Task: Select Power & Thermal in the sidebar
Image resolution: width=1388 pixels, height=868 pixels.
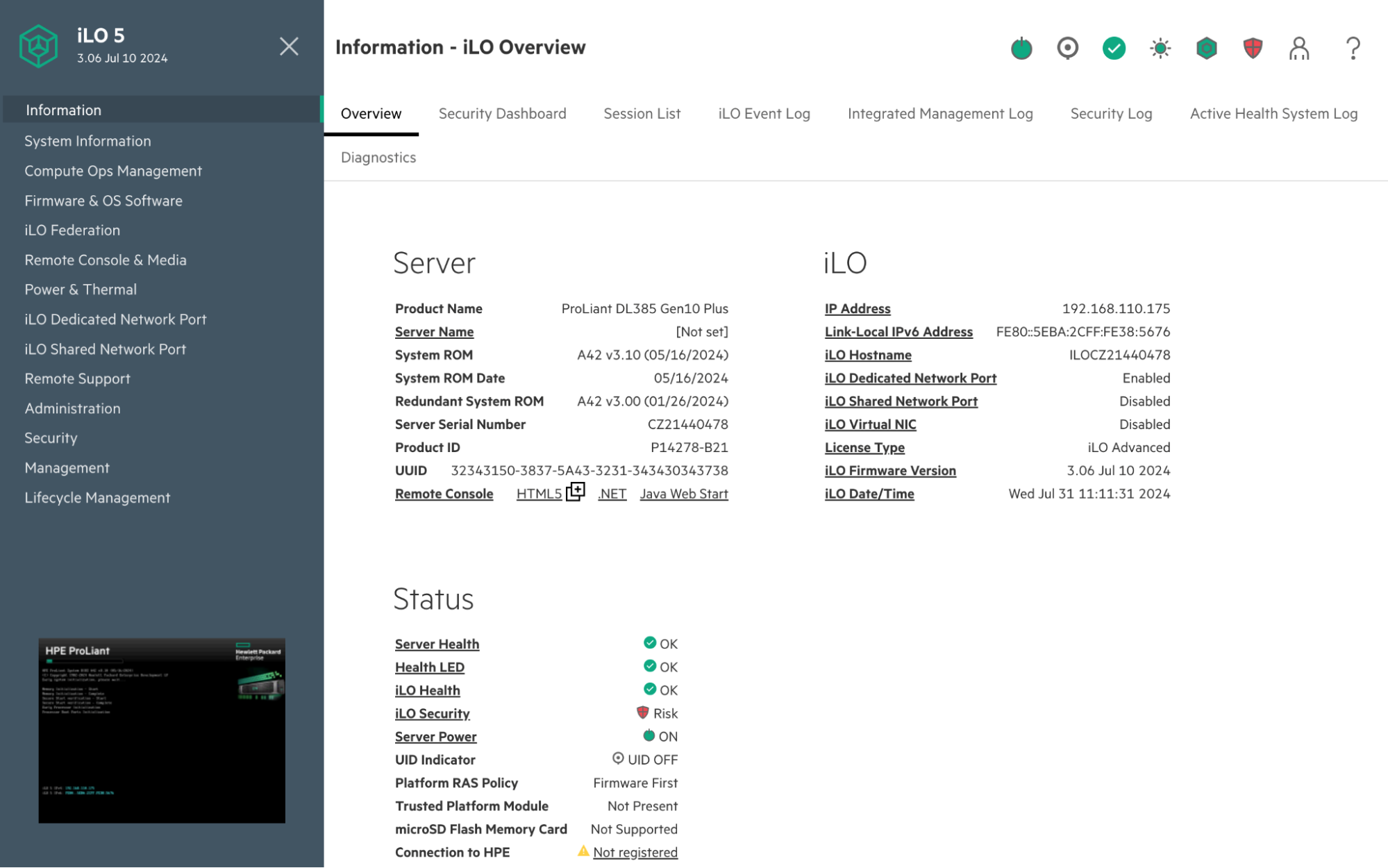Action: click(x=81, y=290)
